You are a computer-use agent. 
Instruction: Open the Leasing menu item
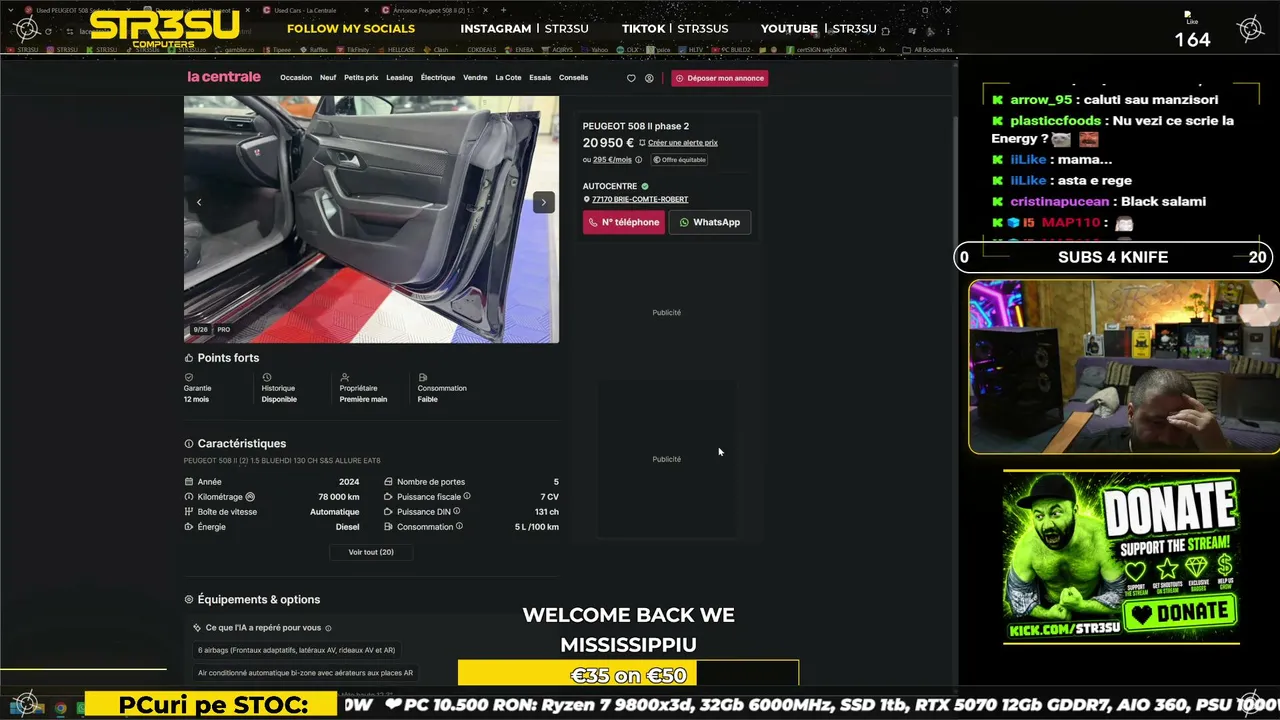pos(399,78)
